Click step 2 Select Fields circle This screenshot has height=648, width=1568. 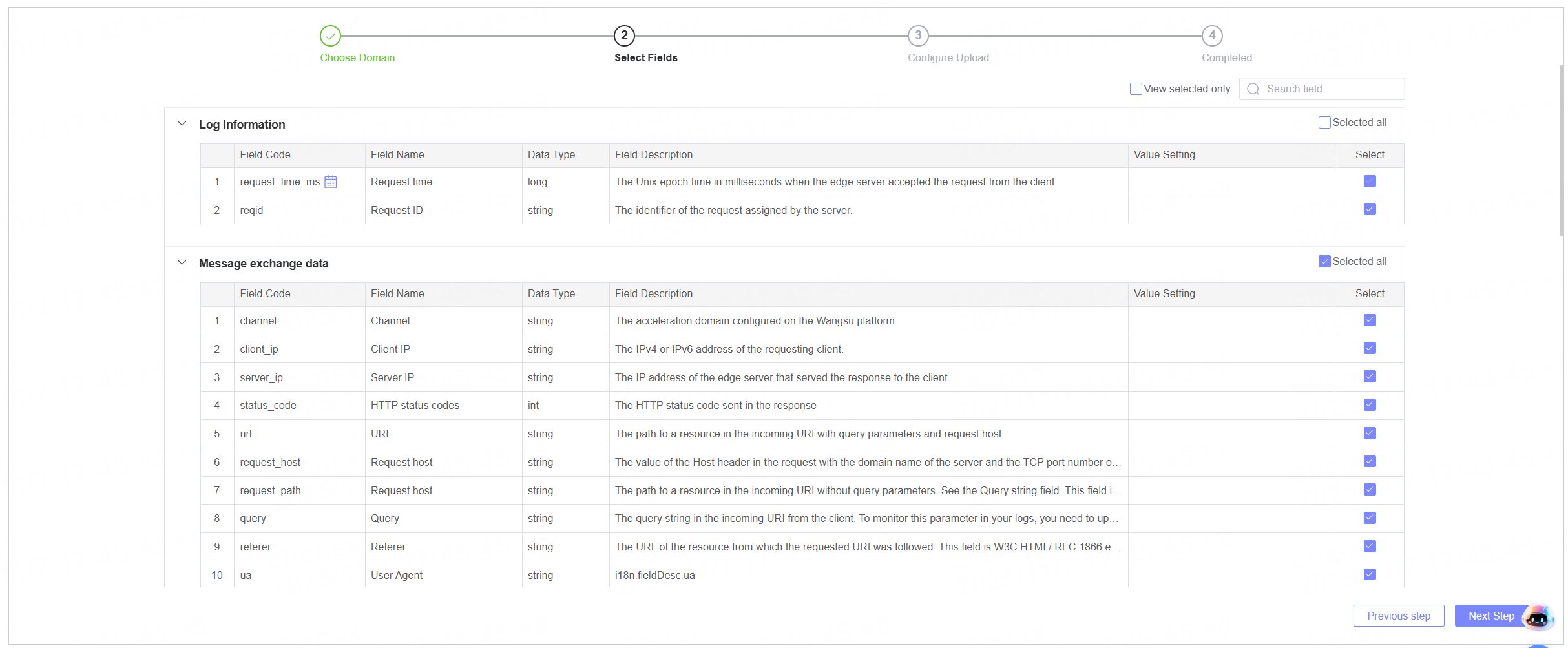(x=624, y=36)
